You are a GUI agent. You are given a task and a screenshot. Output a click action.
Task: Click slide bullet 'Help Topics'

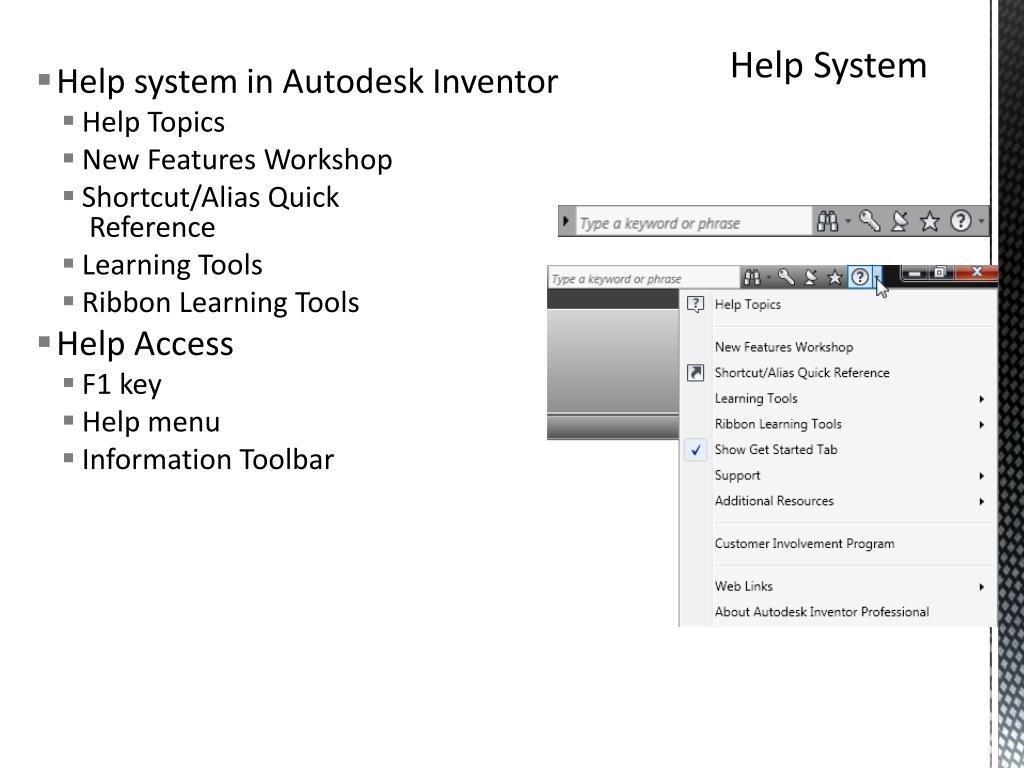(153, 123)
